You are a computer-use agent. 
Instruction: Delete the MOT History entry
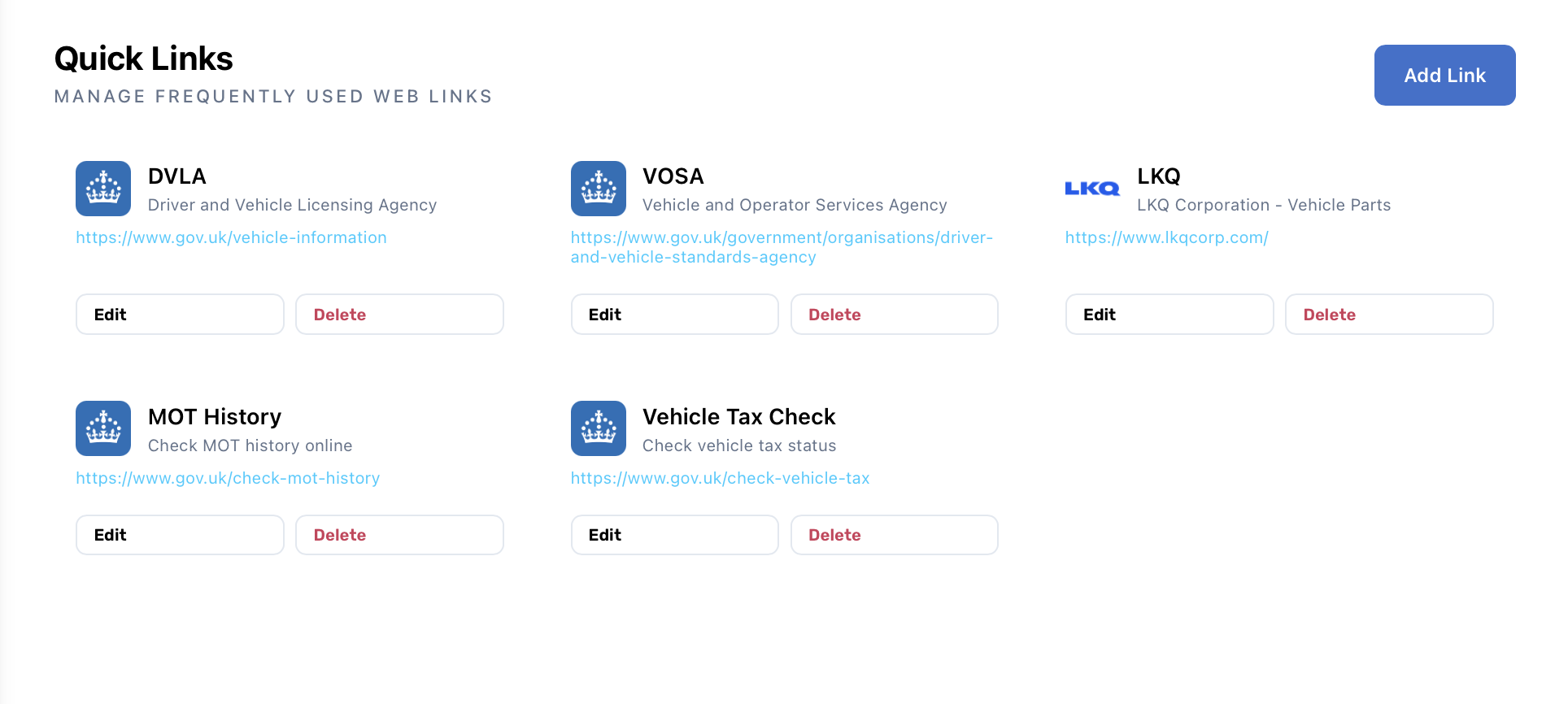[399, 534]
